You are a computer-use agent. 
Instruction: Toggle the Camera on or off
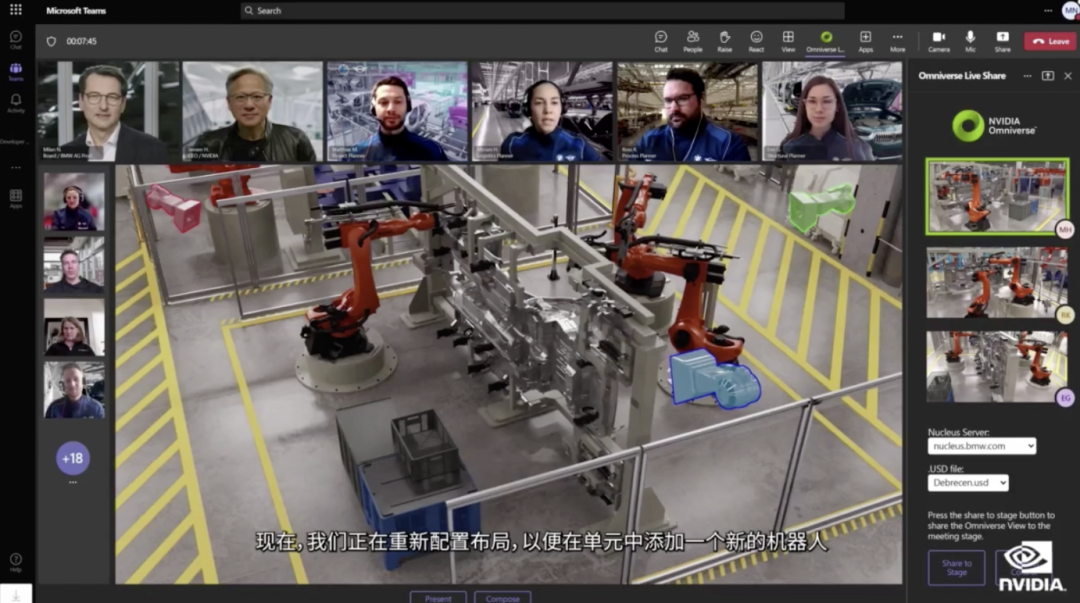point(938,40)
